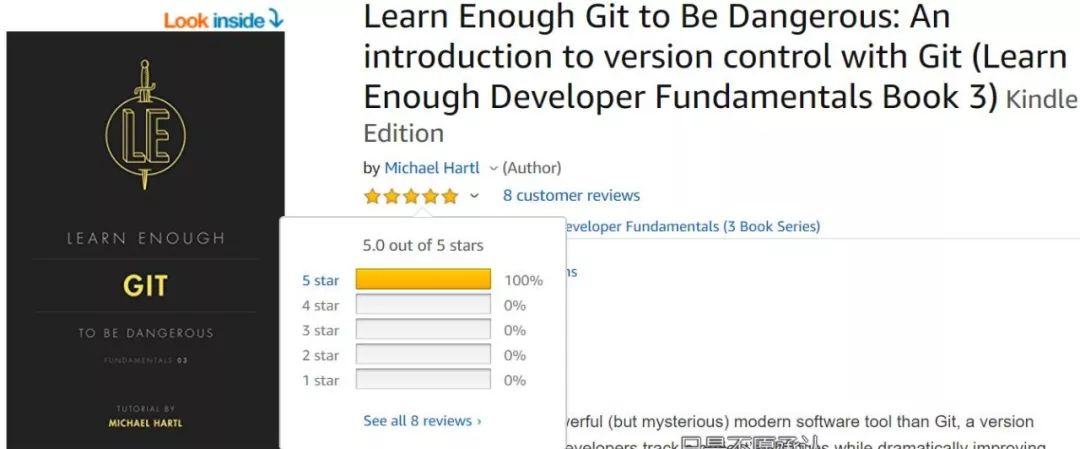The width and height of the screenshot is (1080, 449).
Task: Click the Look inside arrow label
Action: tap(223, 20)
